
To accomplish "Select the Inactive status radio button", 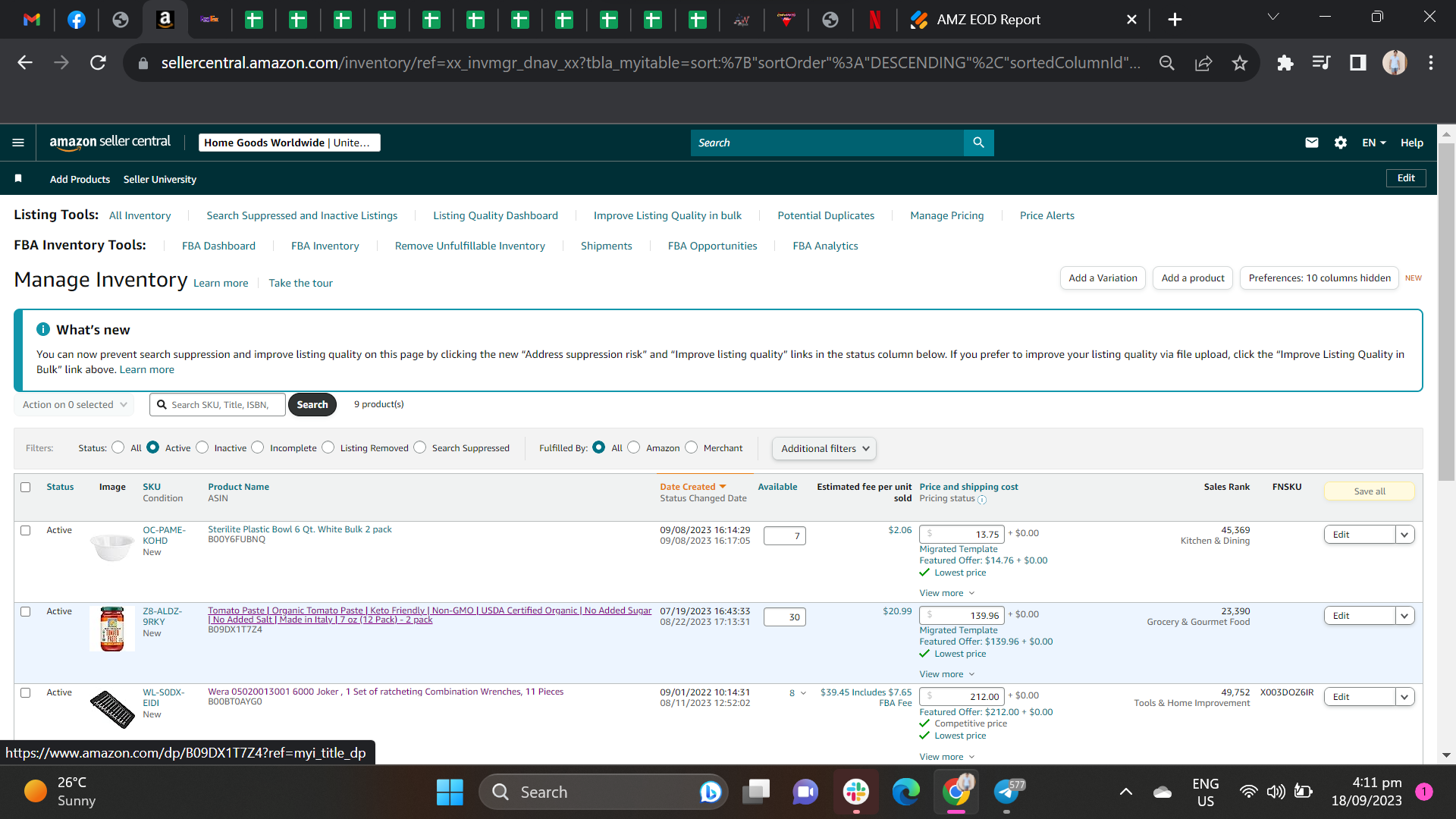I will point(202,447).
